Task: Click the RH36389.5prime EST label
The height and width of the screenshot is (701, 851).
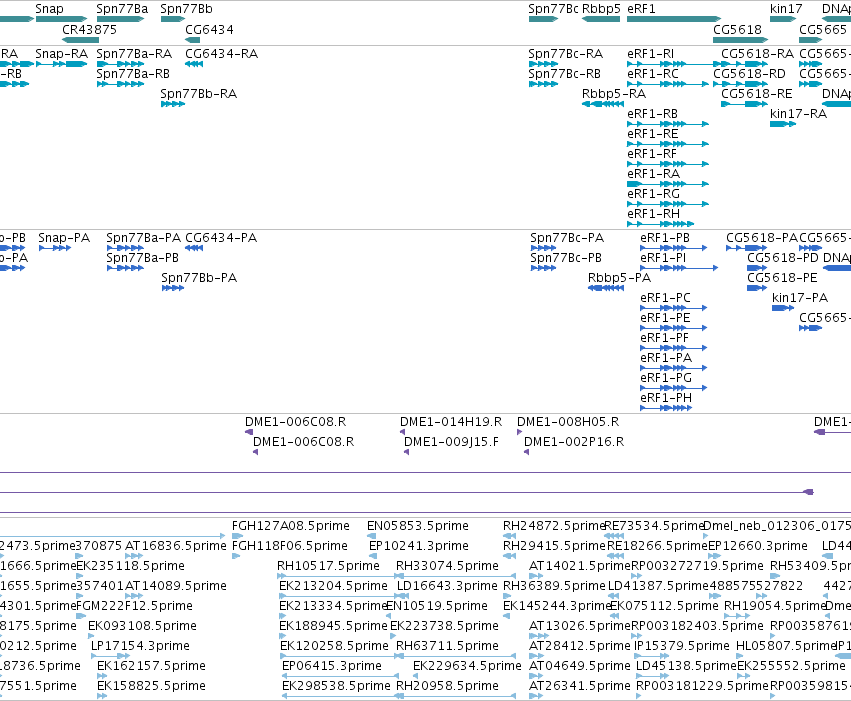Action: [x=554, y=587]
